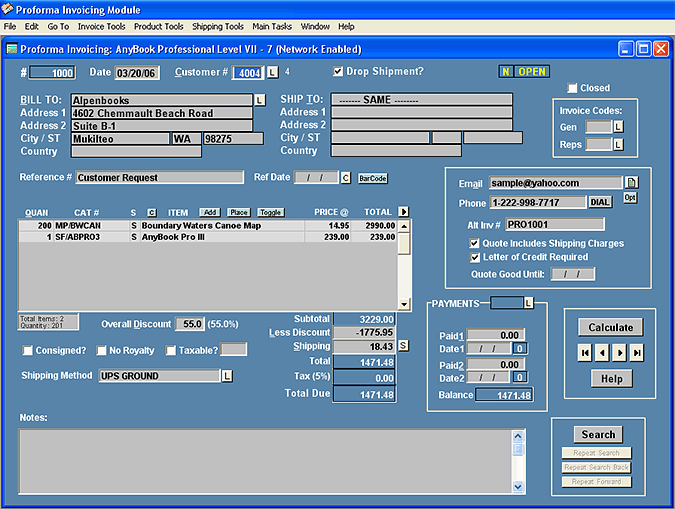Jump to the last record
The height and width of the screenshot is (509, 675).
[637, 353]
